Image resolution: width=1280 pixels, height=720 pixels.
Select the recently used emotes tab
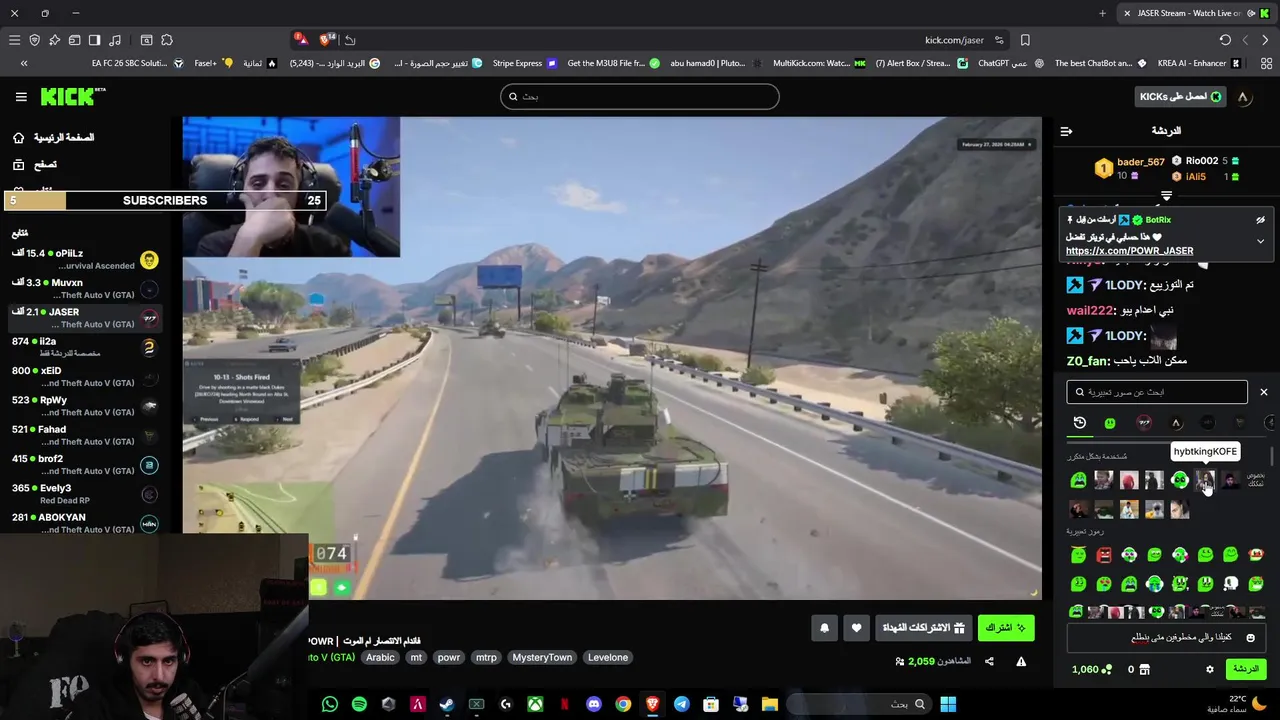(1080, 423)
